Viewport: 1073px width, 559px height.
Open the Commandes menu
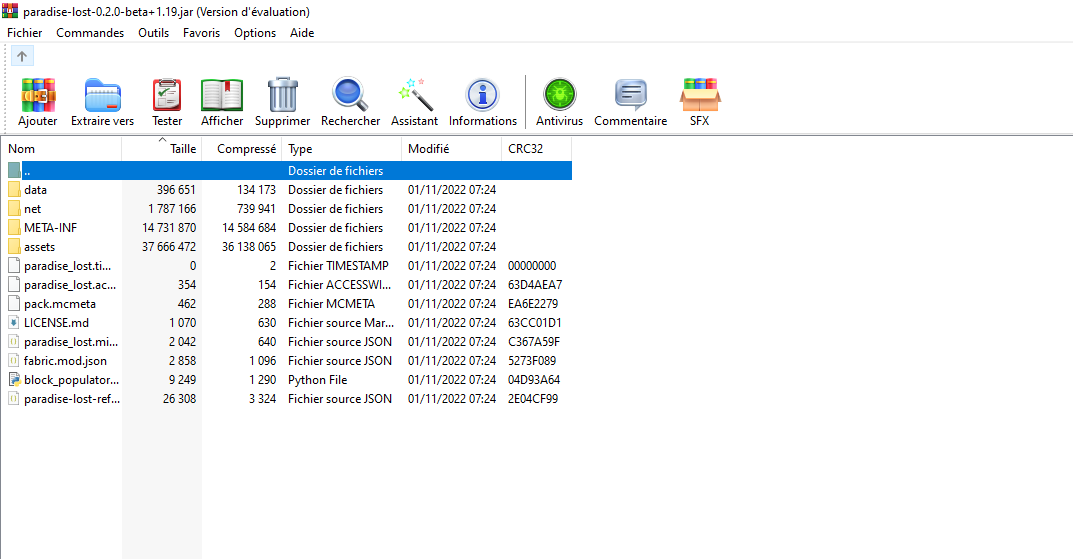[x=90, y=33]
